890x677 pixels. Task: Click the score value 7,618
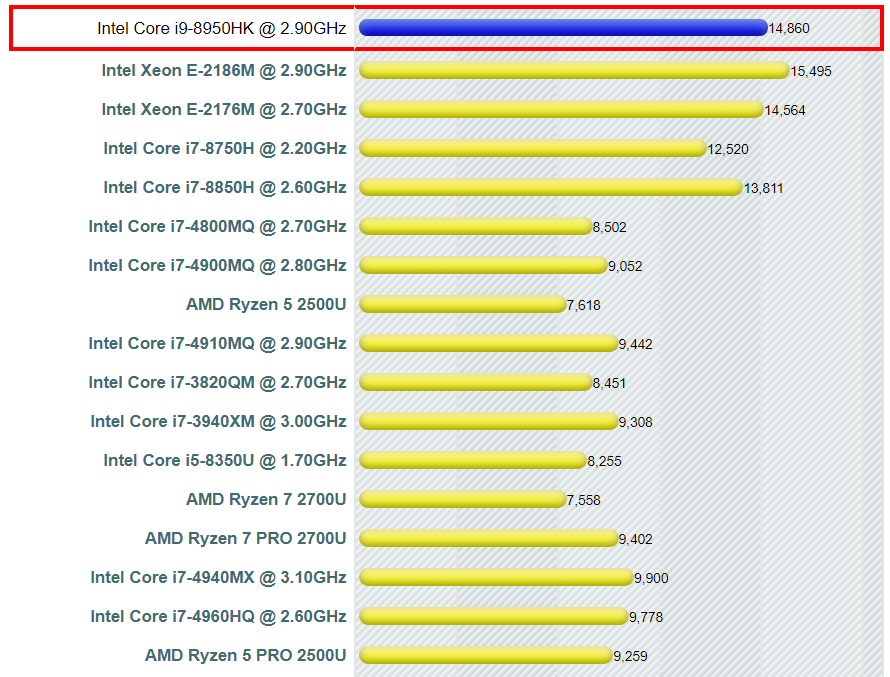click(x=583, y=306)
